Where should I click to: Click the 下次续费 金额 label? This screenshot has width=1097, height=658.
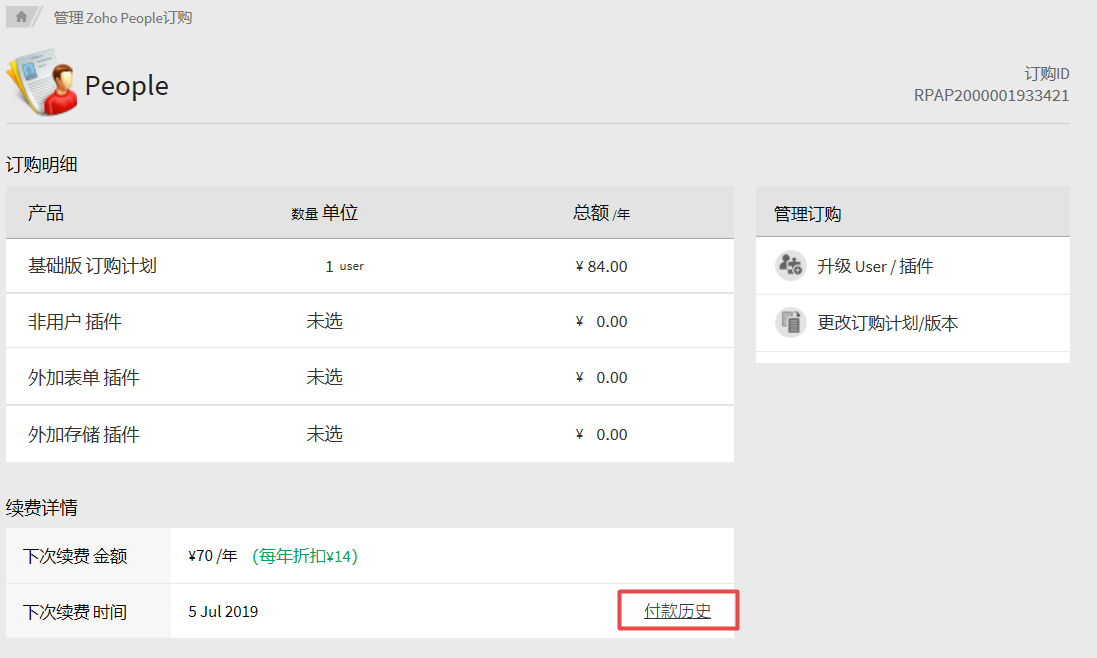[75, 556]
